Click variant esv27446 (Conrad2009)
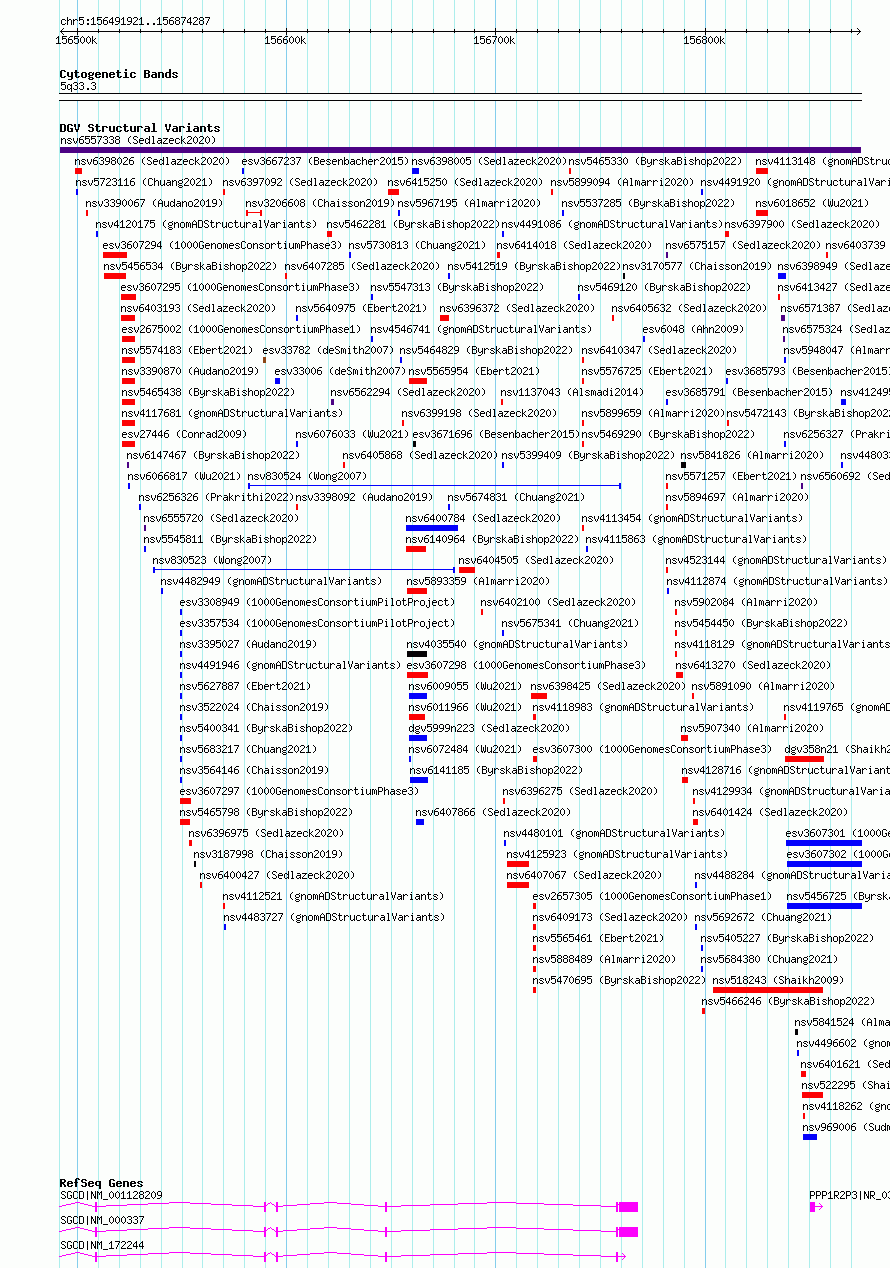This screenshot has height=1268, width=890. coord(184,434)
